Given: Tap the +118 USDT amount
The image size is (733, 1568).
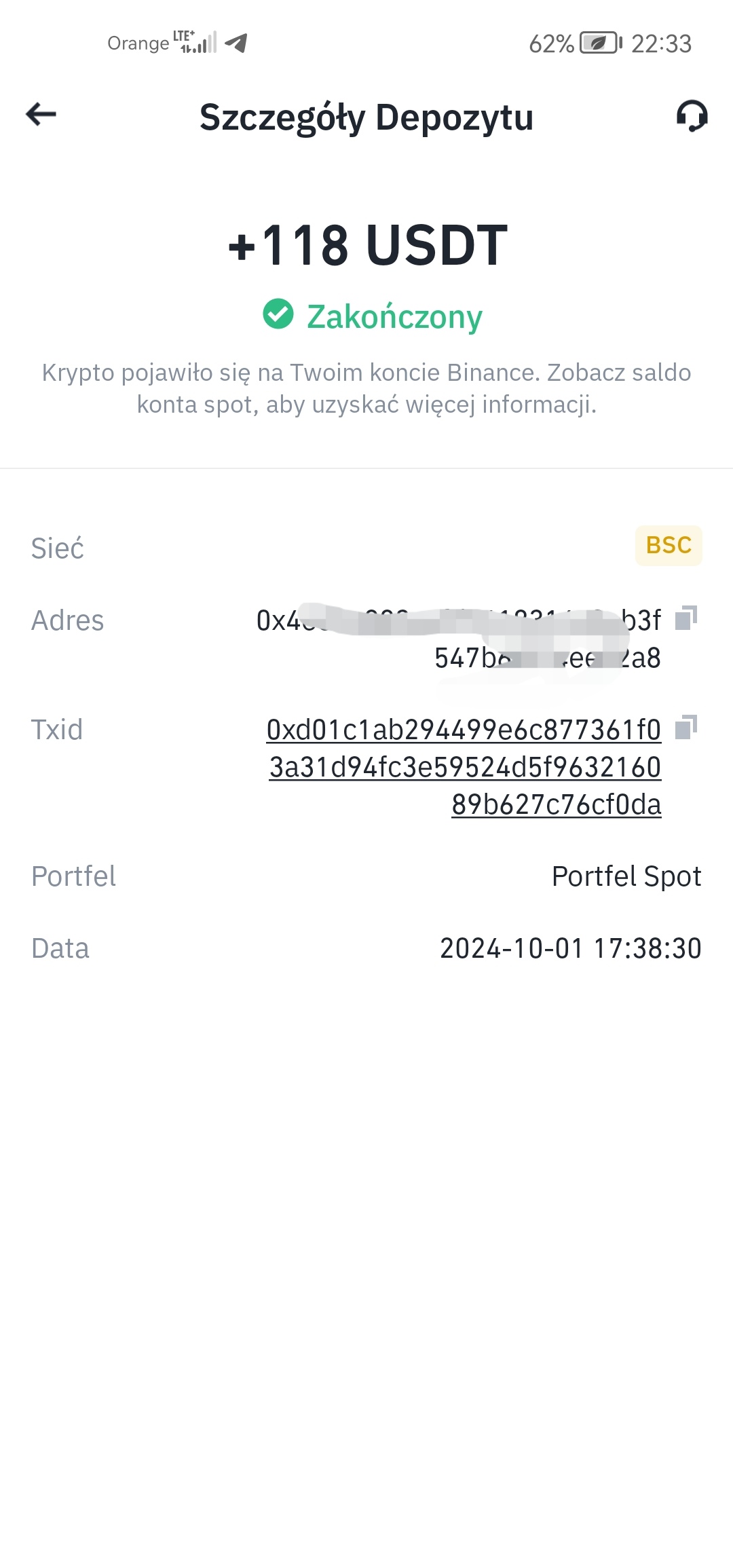Looking at the screenshot, I should click(x=367, y=244).
